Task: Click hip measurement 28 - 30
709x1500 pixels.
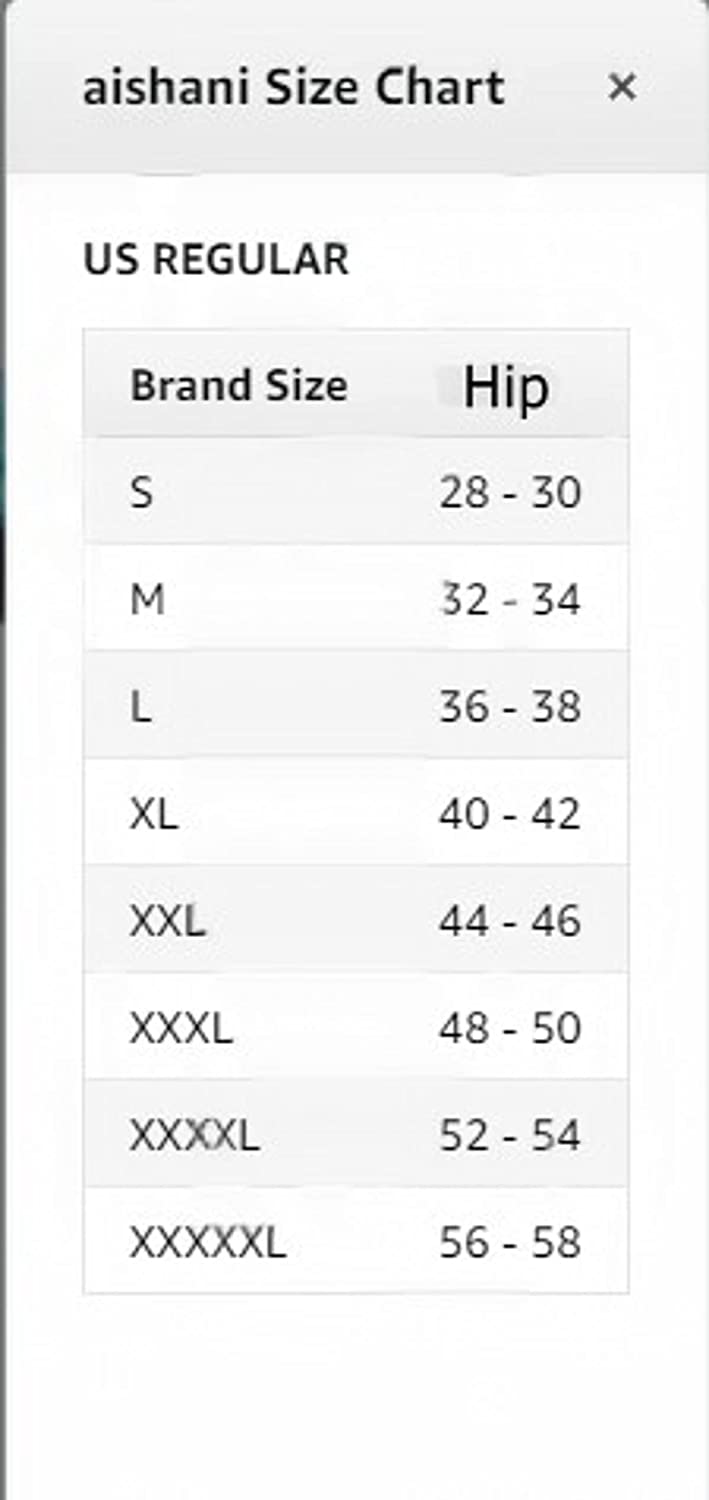Action: click(509, 492)
